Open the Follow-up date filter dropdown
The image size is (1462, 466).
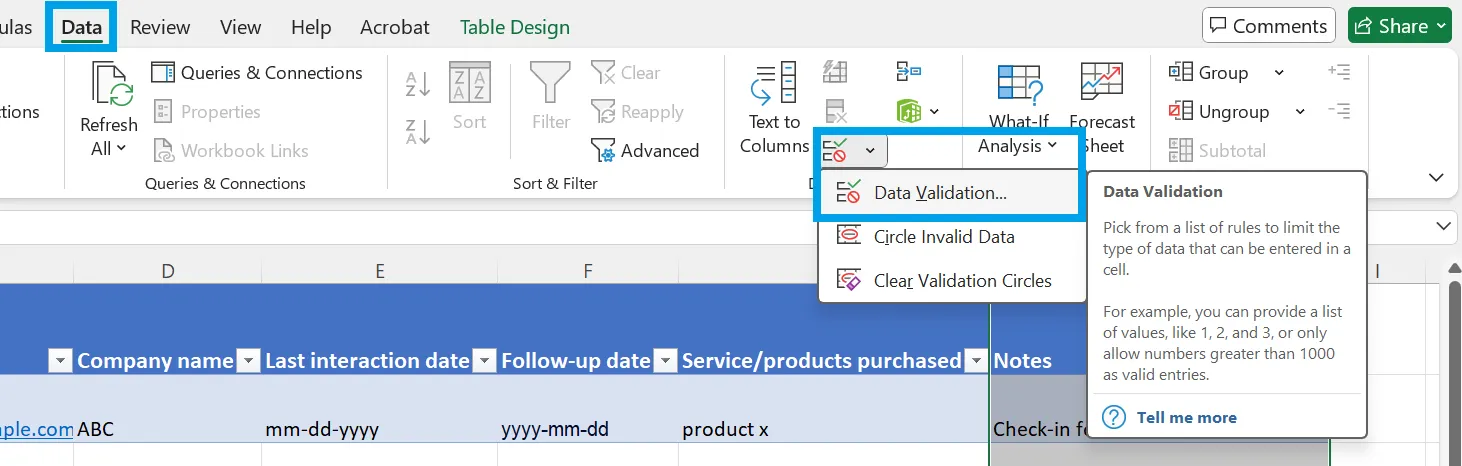(x=665, y=361)
